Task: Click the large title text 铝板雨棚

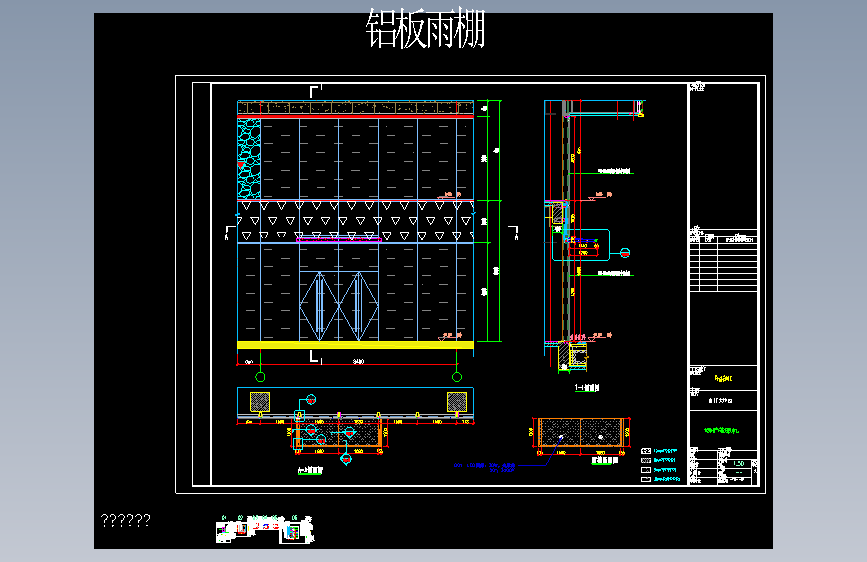Action: pyautogui.click(x=425, y=30)
